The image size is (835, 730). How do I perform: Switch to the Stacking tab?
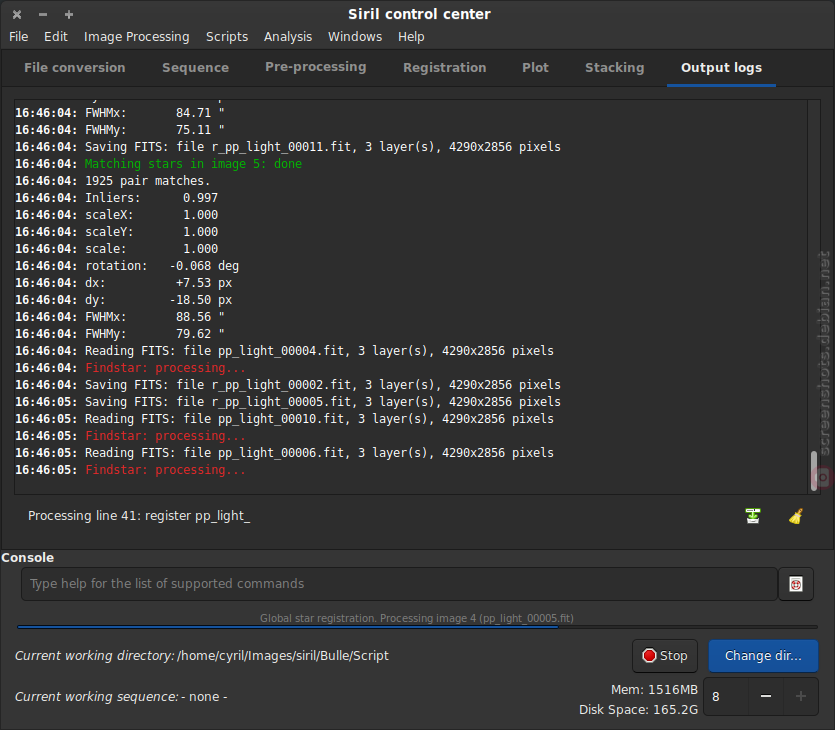click(x=615, y=68)
